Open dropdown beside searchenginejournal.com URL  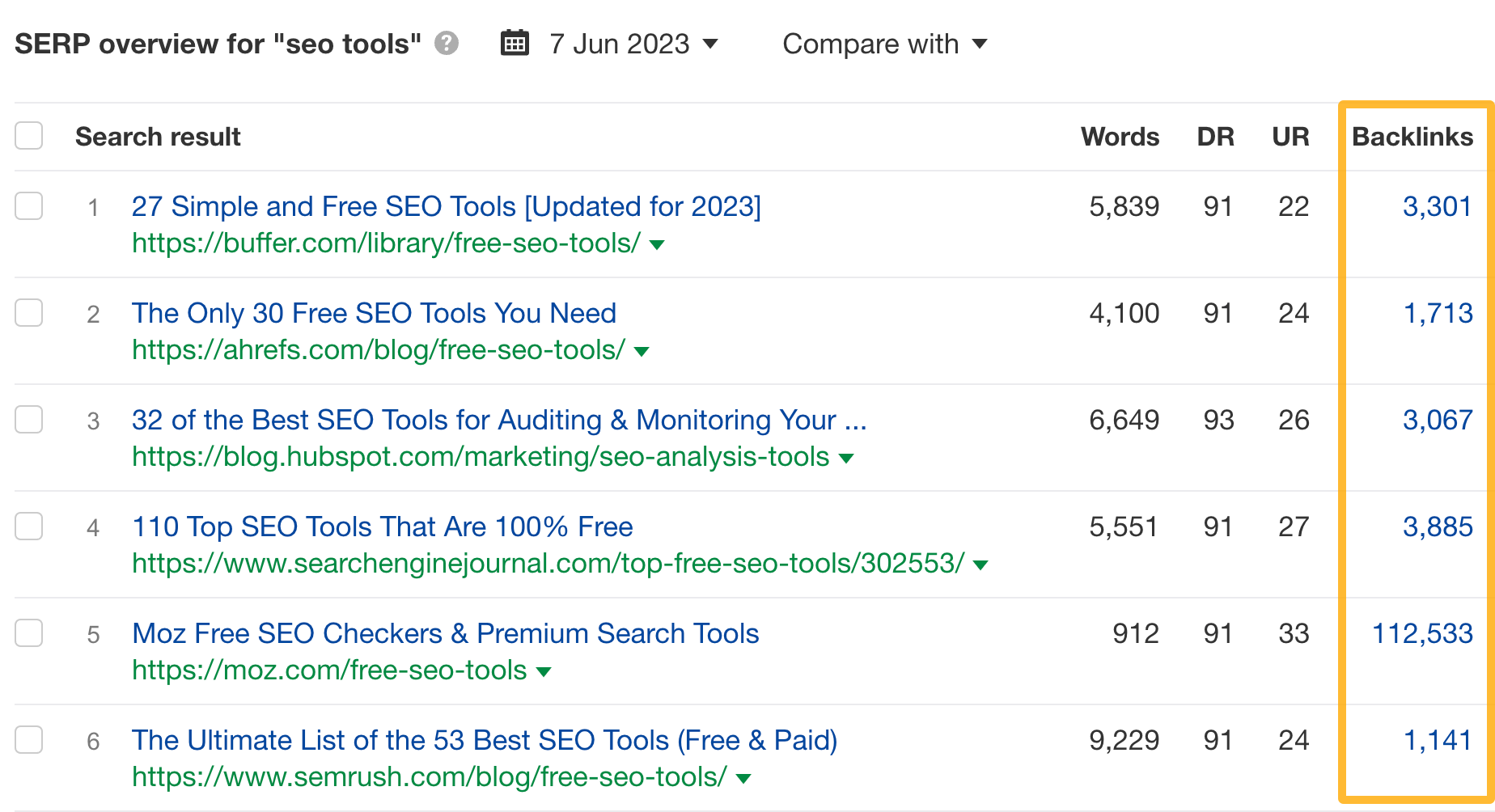click(981, 565)
